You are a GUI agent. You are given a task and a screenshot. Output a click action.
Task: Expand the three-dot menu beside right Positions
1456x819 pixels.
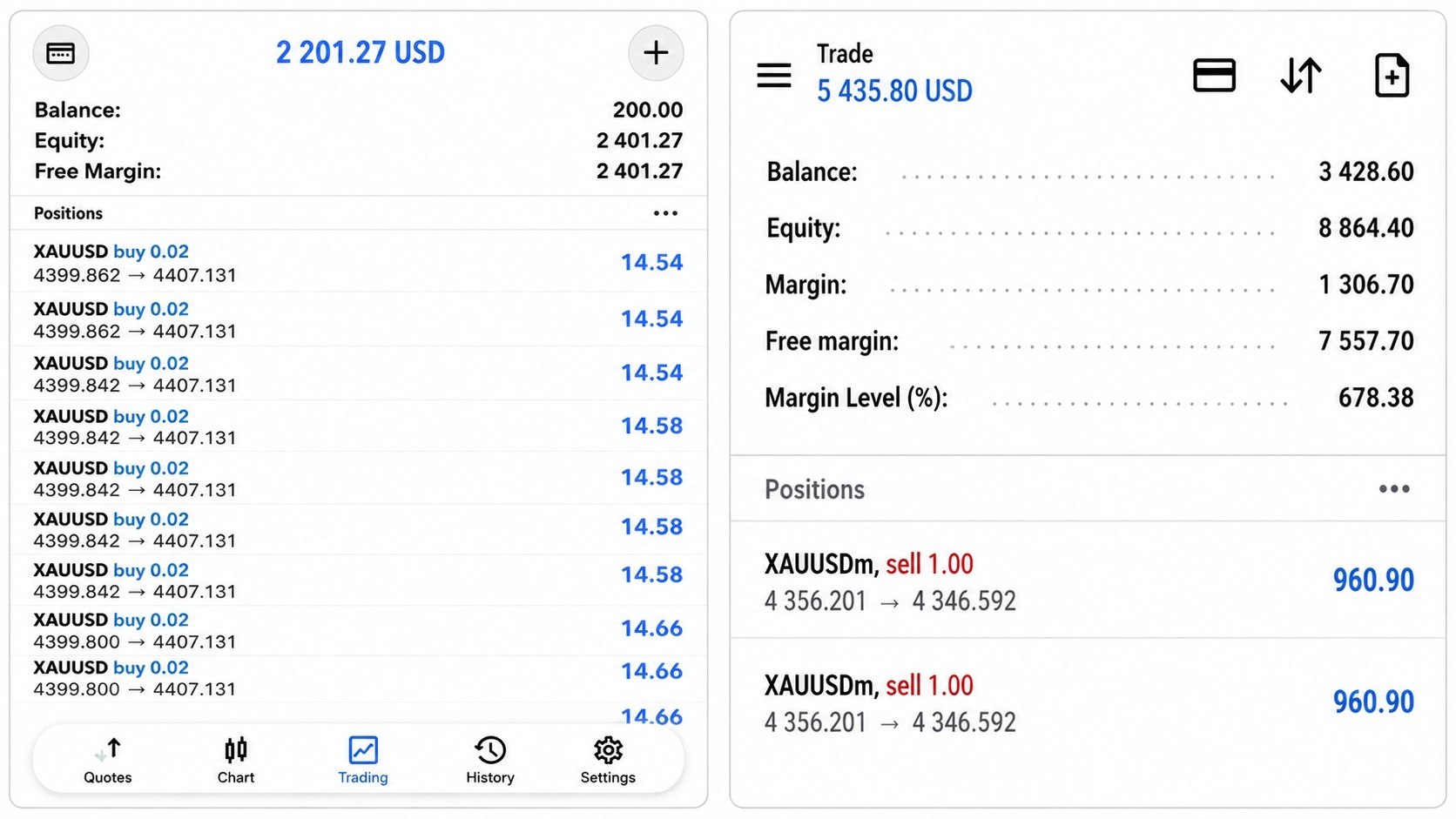1394,489
